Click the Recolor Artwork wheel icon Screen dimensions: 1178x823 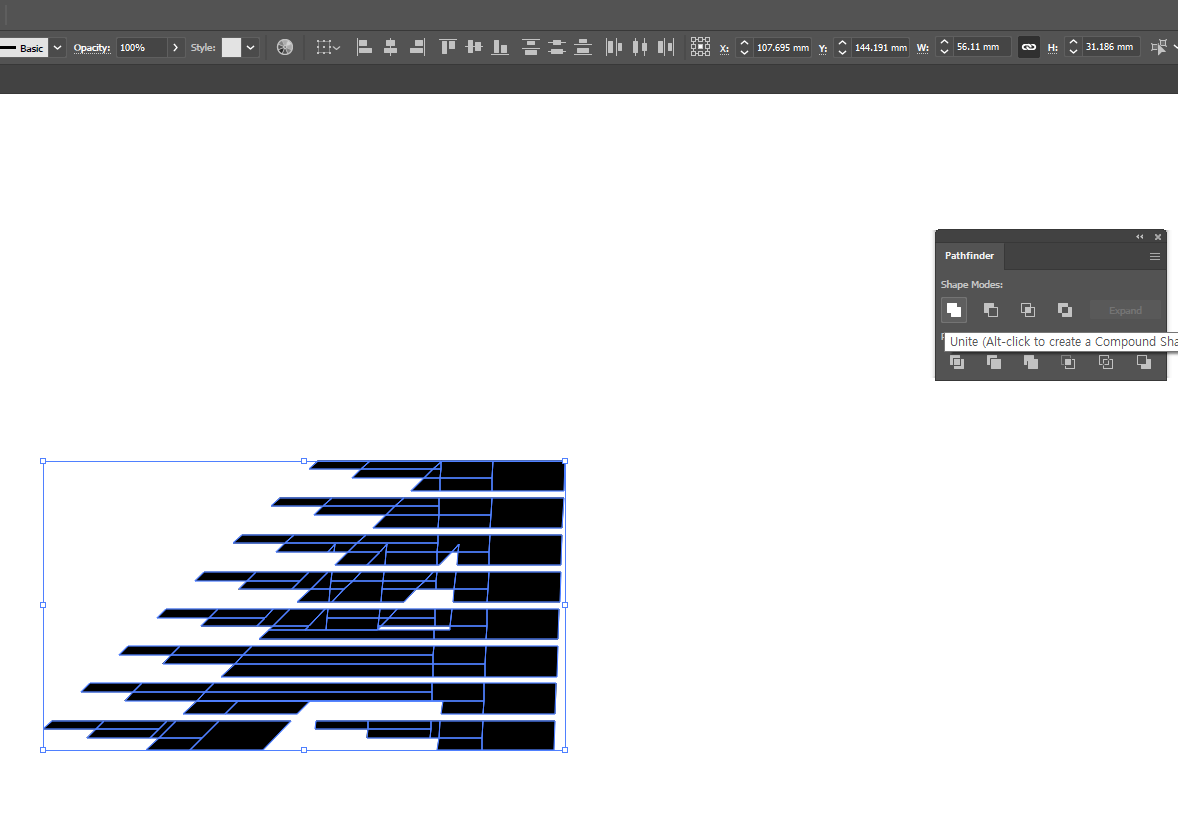(x=285, y=47)
